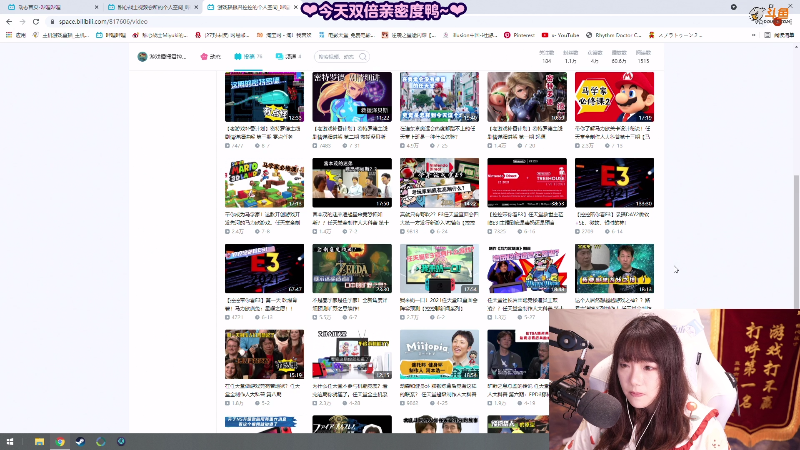Open File Explorer from the taskbar

(39, 442)
